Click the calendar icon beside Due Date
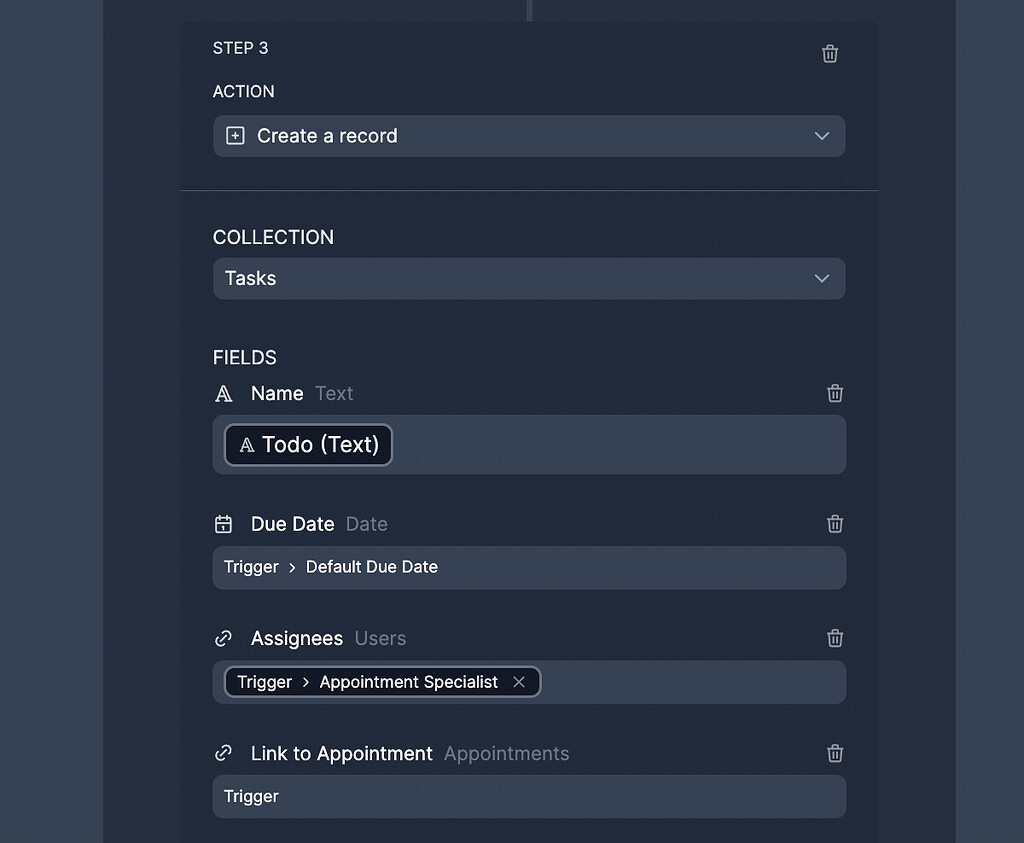Viewport: 1024px width, 843px height. (x=223, y=523)
